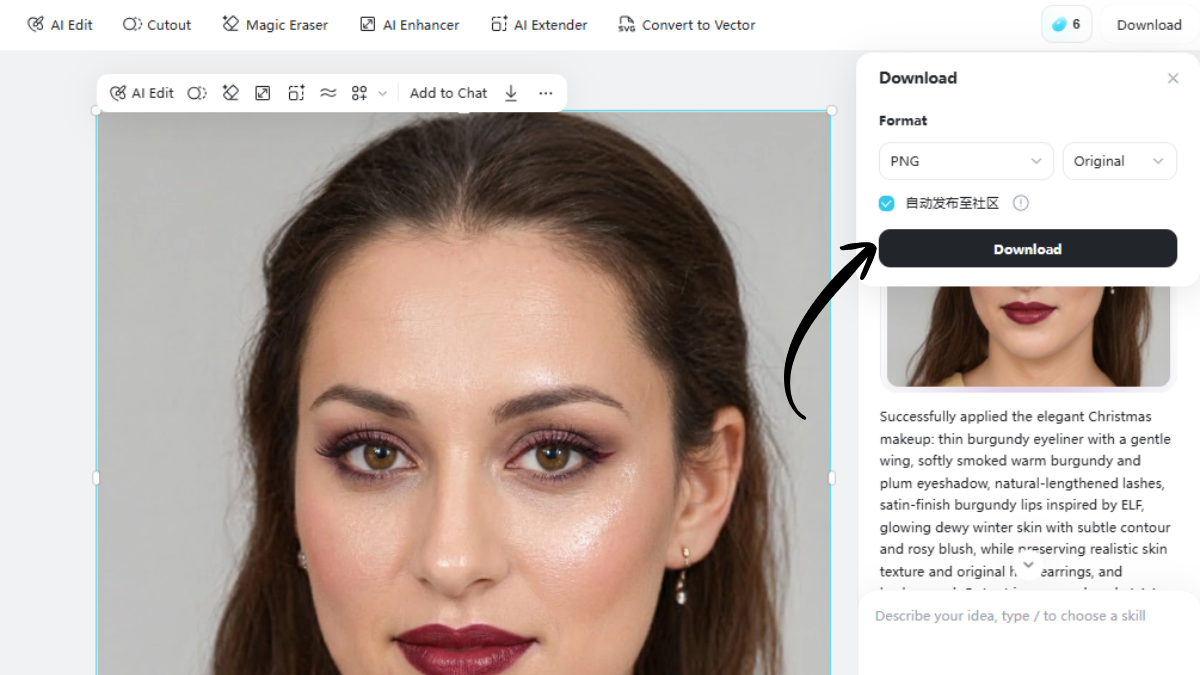Open the AI Extender tool
The height and width of the screenshot is (675, 1200).
click(539, 24)
